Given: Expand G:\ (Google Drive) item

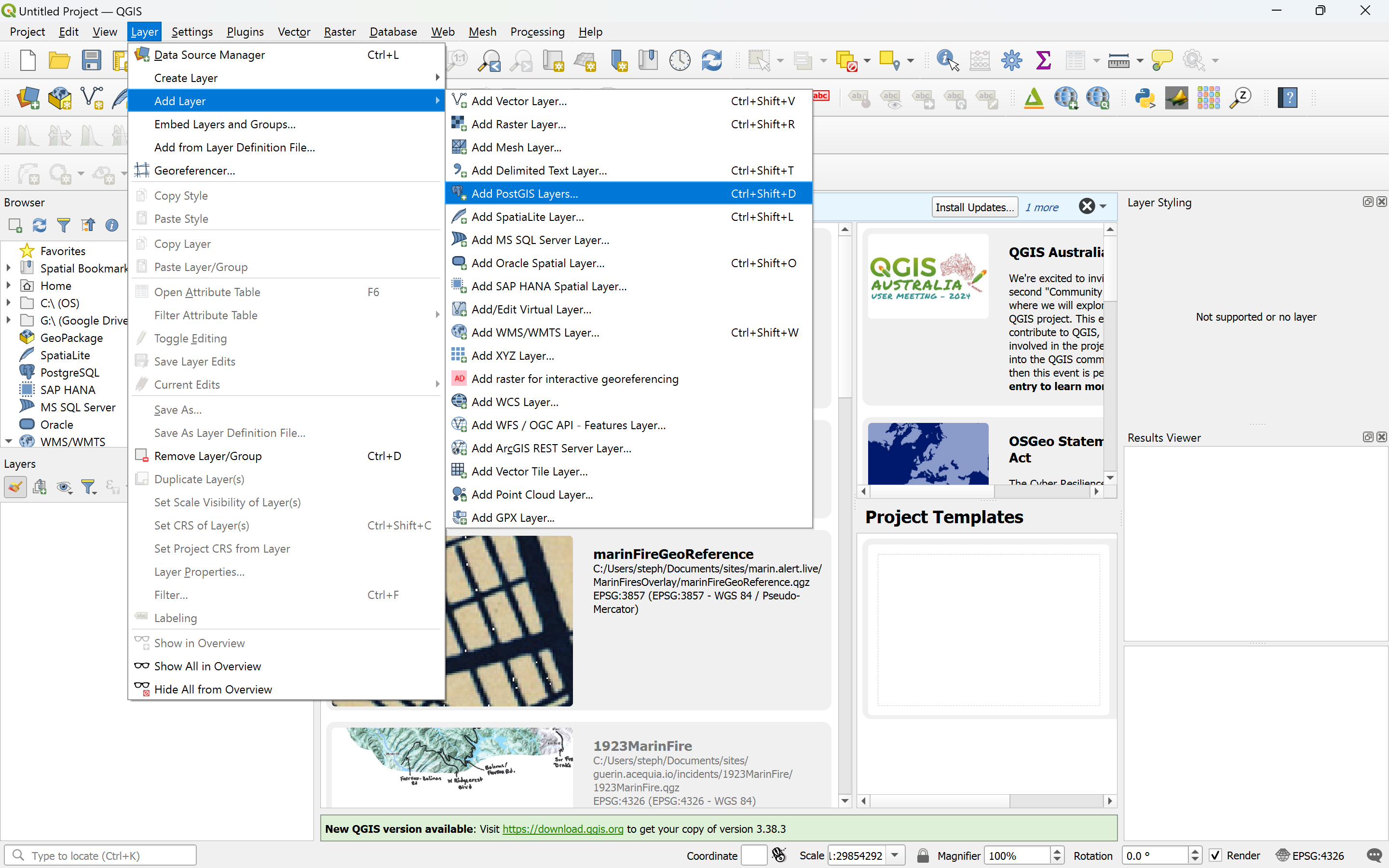Looking at the screenshot, I should tap(9, 320).
